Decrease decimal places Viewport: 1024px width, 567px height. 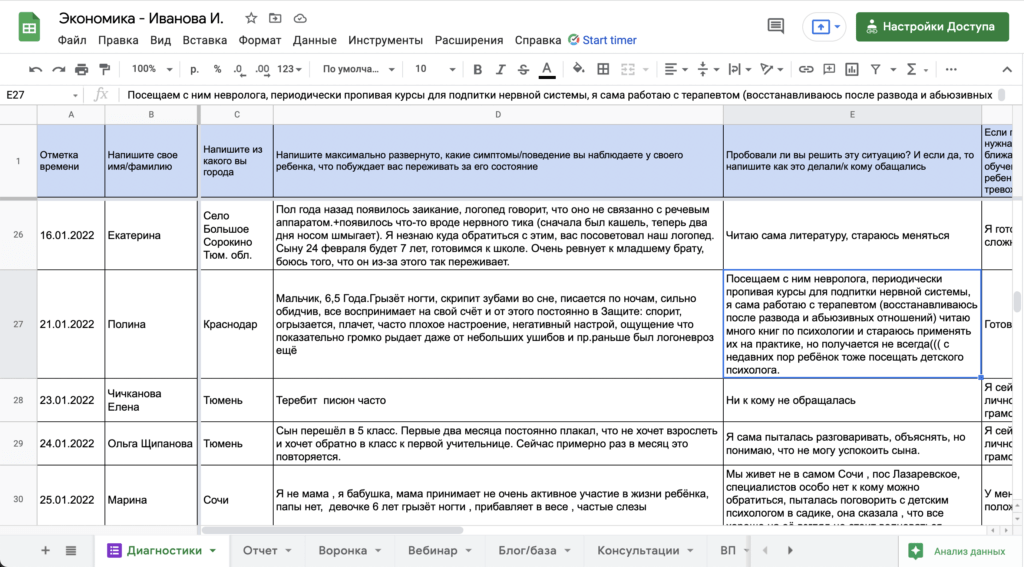(x=239, y=69)
